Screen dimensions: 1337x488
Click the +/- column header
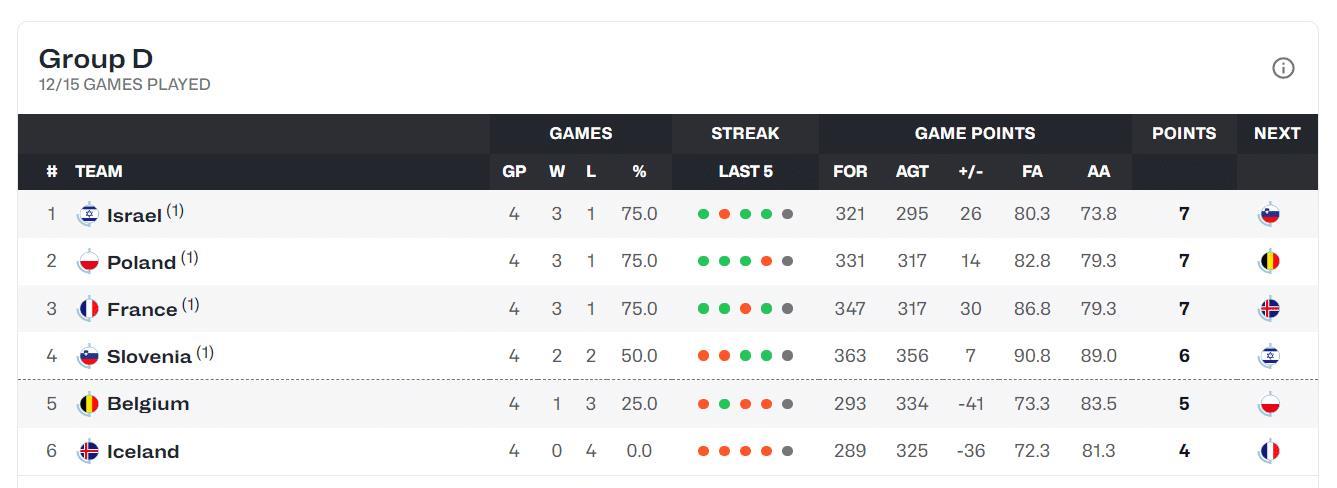(x=970, y=171)
